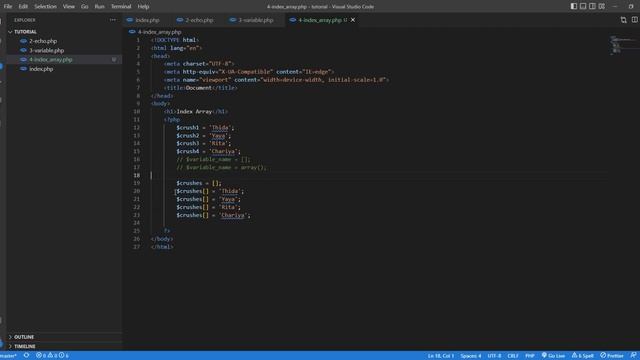640x360 pixels.
Task: Change encoding via UTF-8 status item
Action: (x=494, y=356)
